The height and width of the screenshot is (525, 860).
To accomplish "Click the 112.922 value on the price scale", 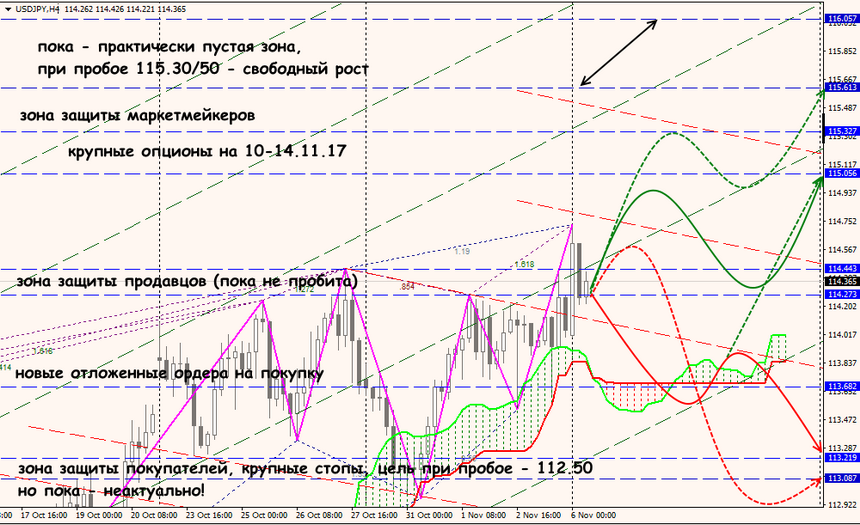I will tap(842, 505).
